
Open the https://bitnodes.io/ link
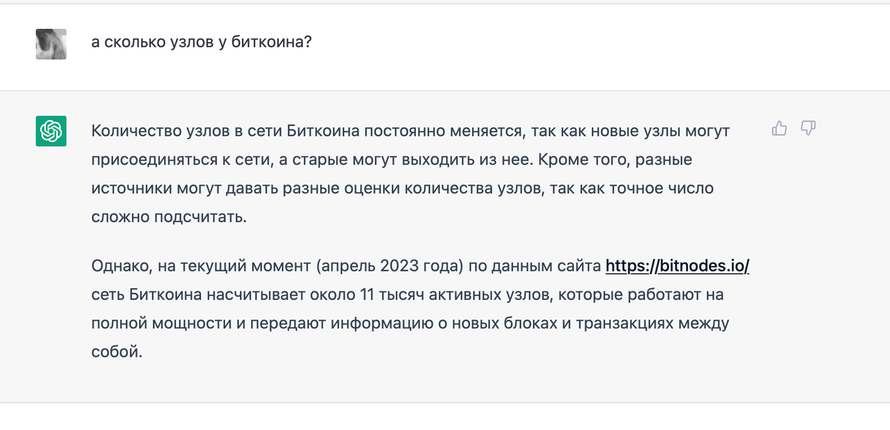(678, 265)
